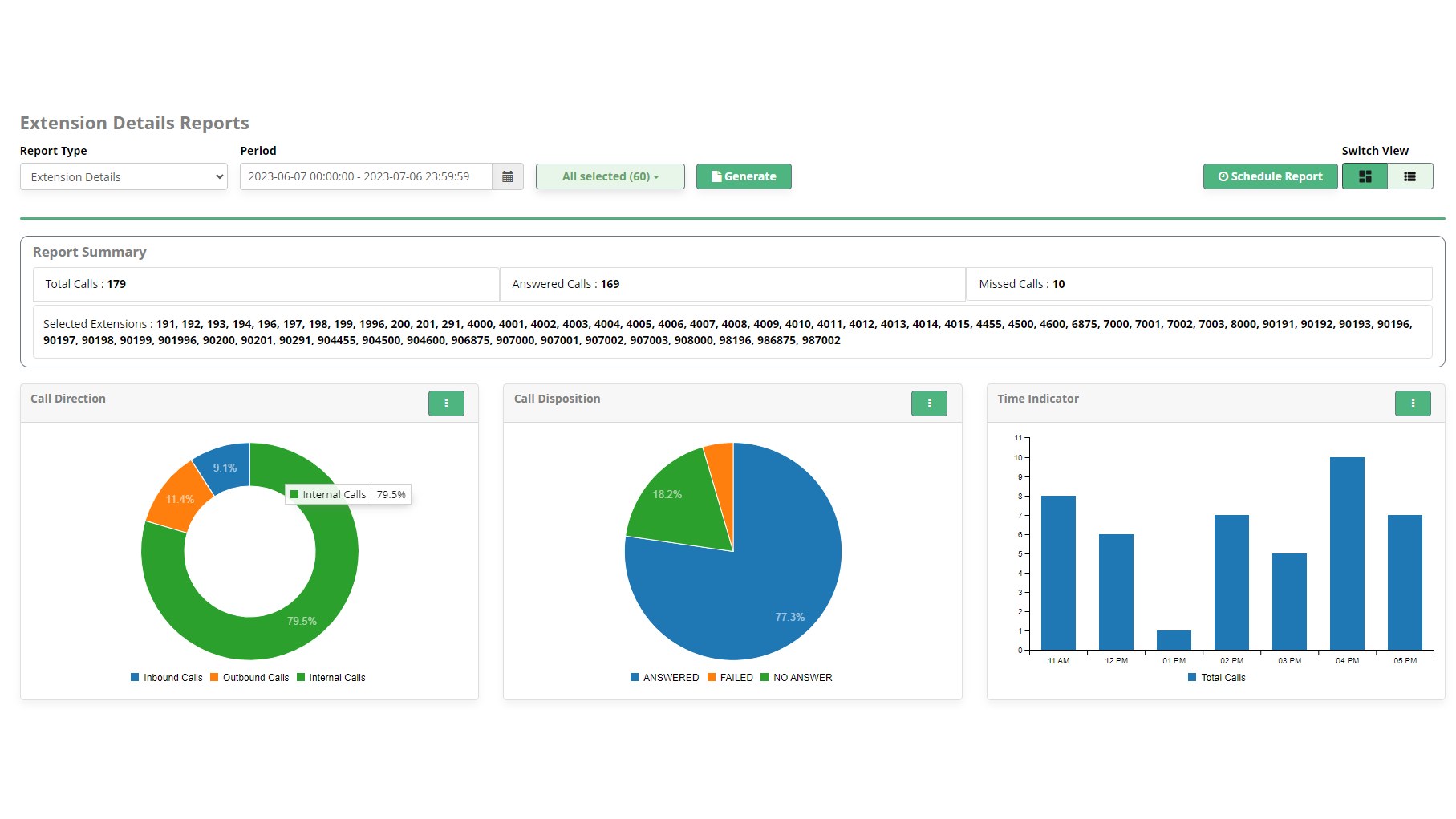Click the Period date range field
This screenshot has height=819, width=1456.
366,176
